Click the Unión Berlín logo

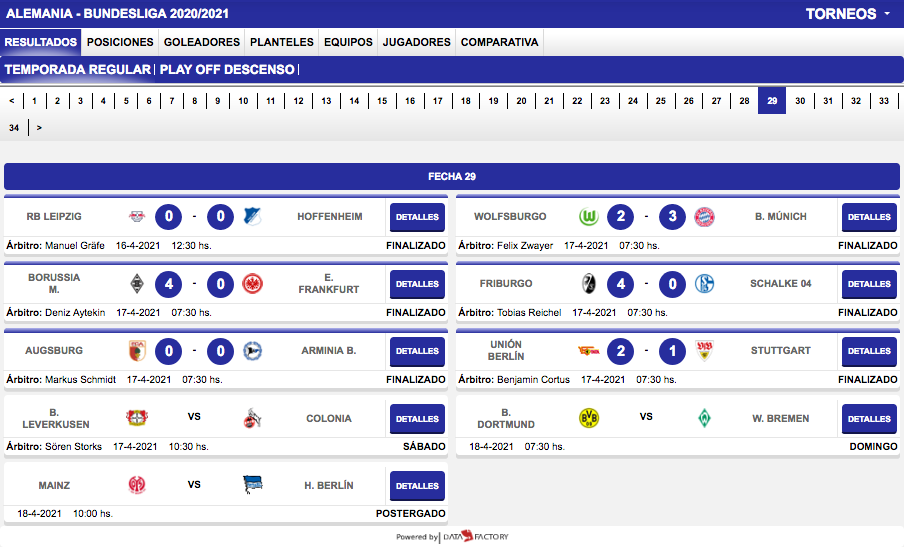point(589,350)
